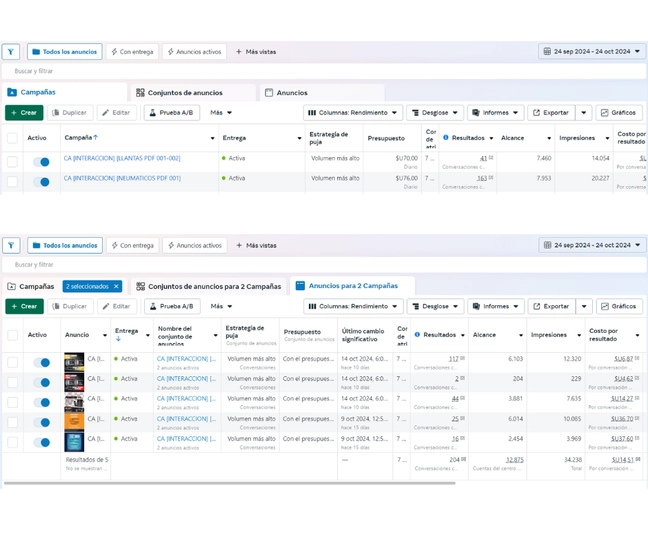
Task: Click the Prueba A/B flask button in upper panel
Action: pos(171,113)
